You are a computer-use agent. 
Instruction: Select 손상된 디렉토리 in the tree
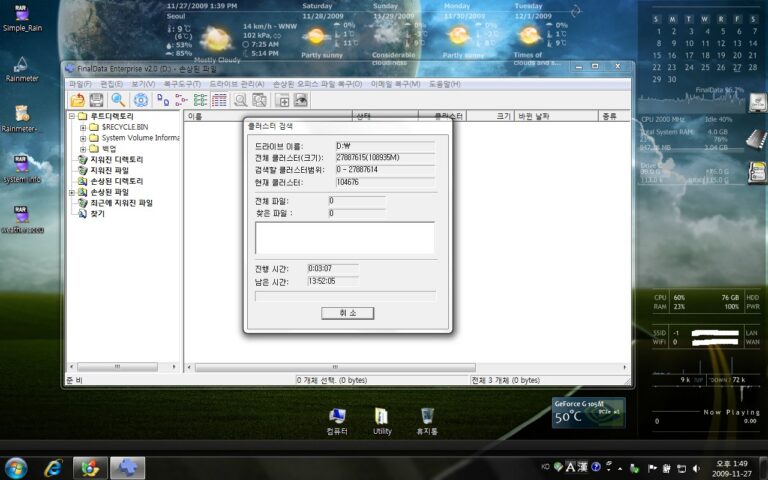tap(117, 181)
